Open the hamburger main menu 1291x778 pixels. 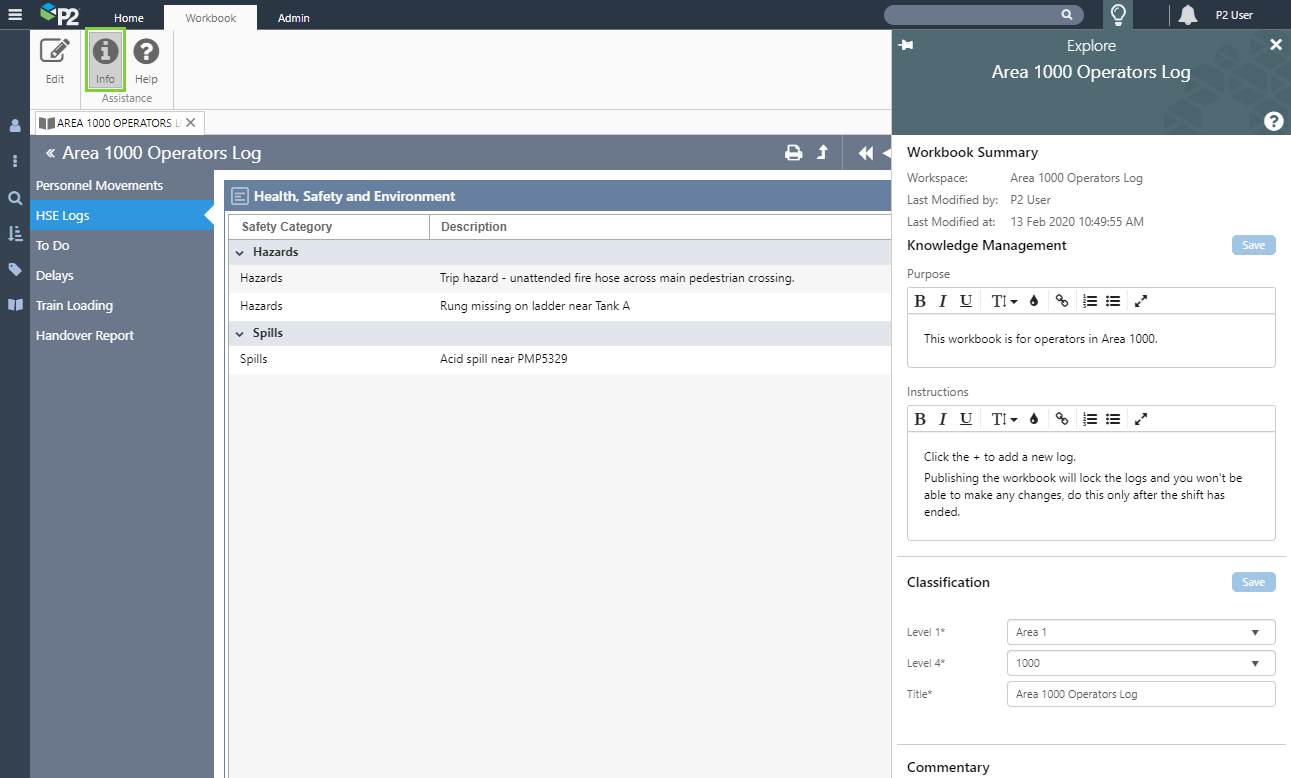tap(15, 15)
